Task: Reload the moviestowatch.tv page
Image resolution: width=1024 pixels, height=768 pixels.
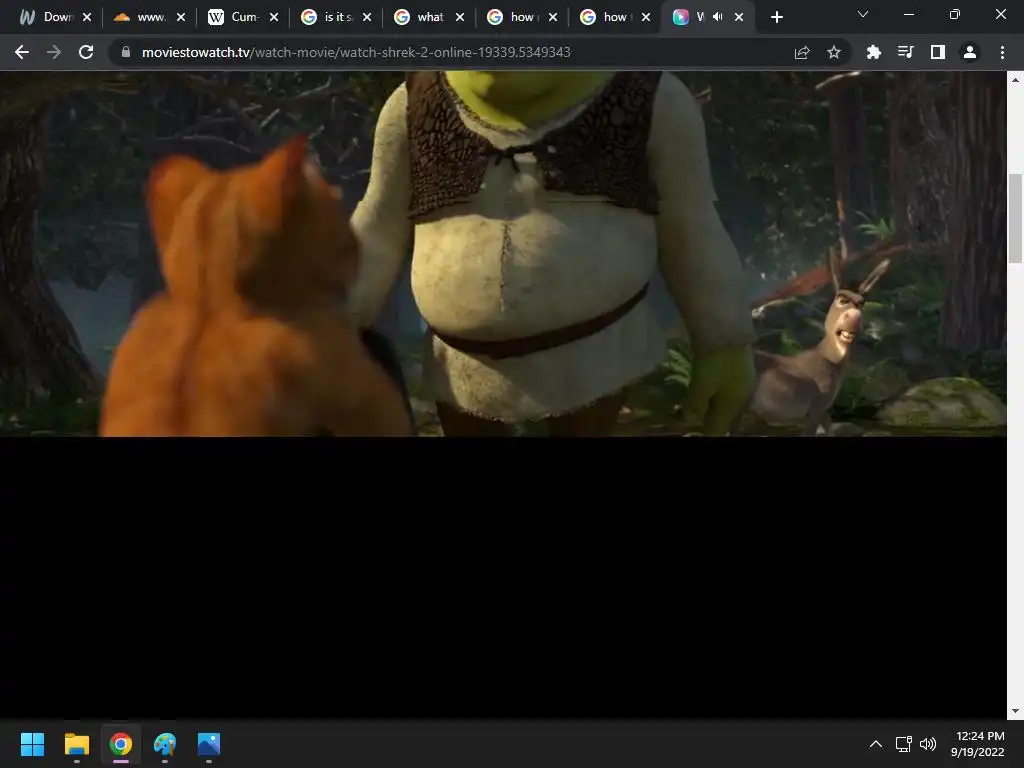Action: pos(86,52)
